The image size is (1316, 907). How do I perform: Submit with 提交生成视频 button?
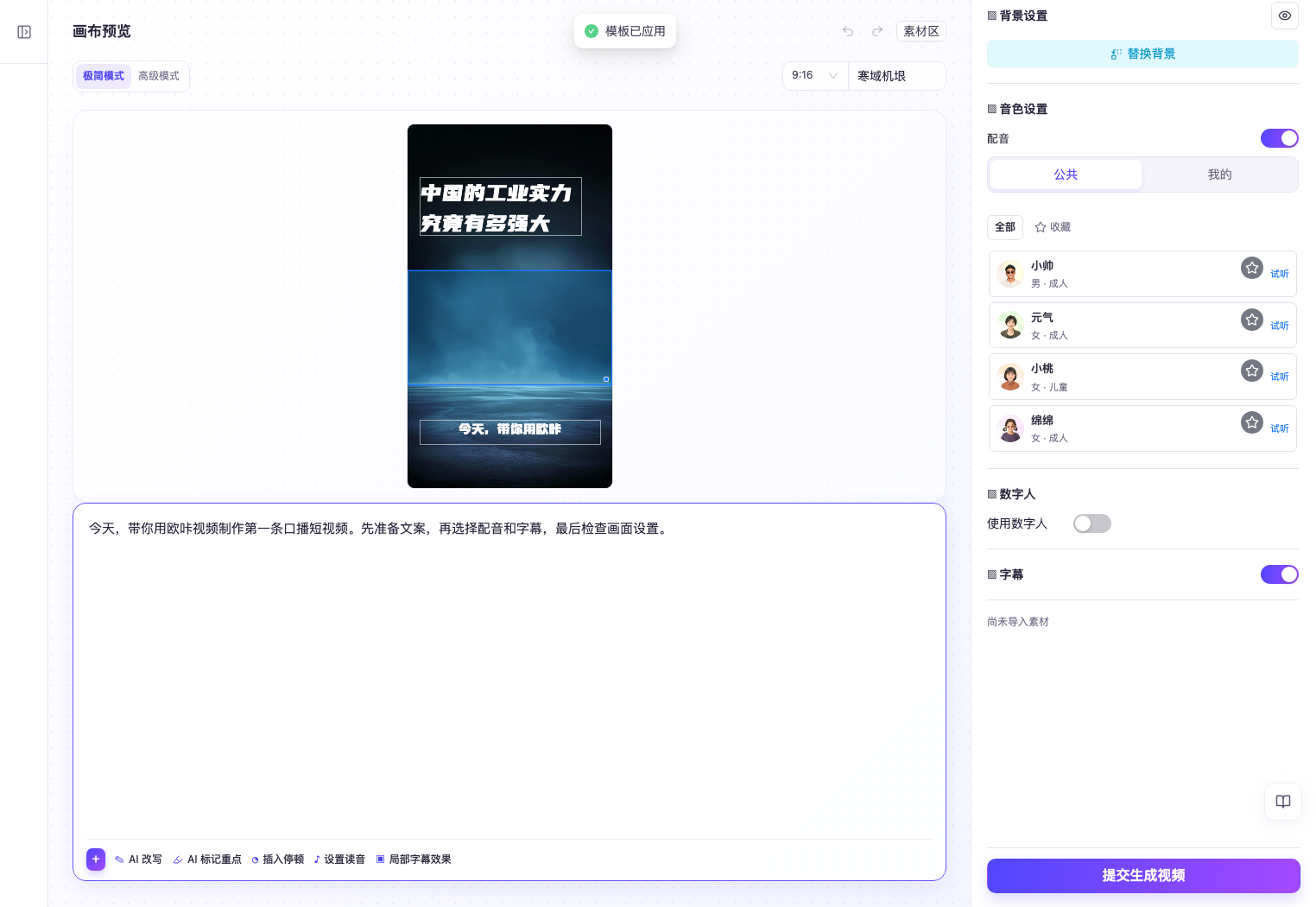[x=1143, y=876]
